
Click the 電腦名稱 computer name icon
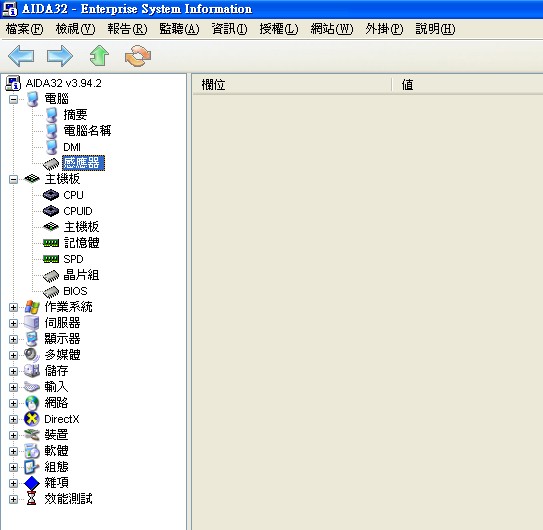(x=52, y=131)
